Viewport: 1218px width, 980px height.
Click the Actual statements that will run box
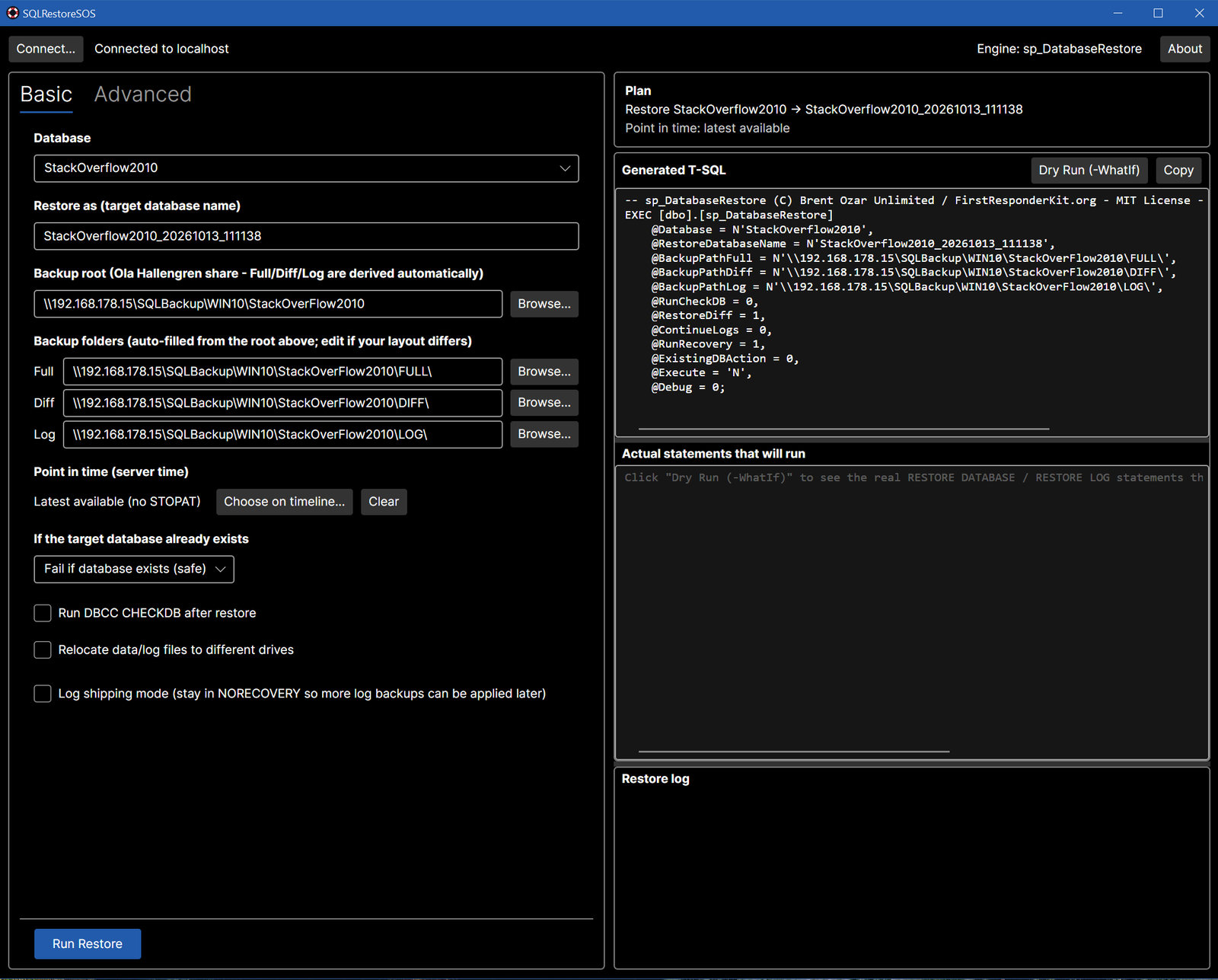pyautogui.click(x=912, y=613)
